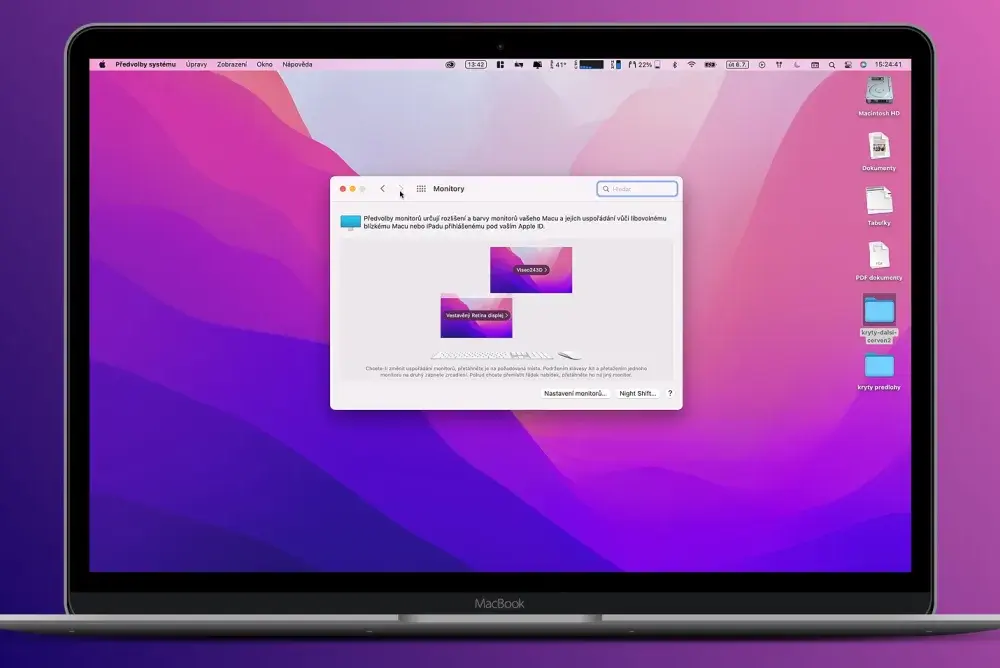The height and width of the screenshot is (668, 1000).
Task: Minimize the Monitory window with the yellow button
Action: pyautogui.click(x=353, y=189)
